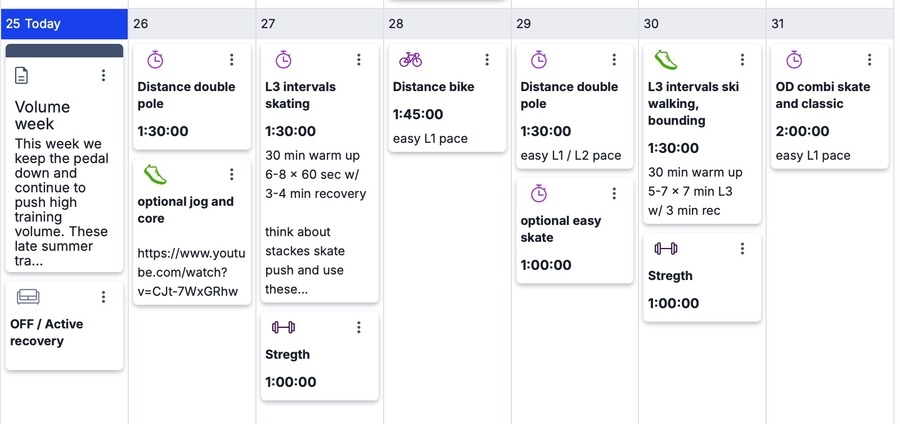Click the dark color bar atop the Volume week card
900x424 pixels.
64,50
